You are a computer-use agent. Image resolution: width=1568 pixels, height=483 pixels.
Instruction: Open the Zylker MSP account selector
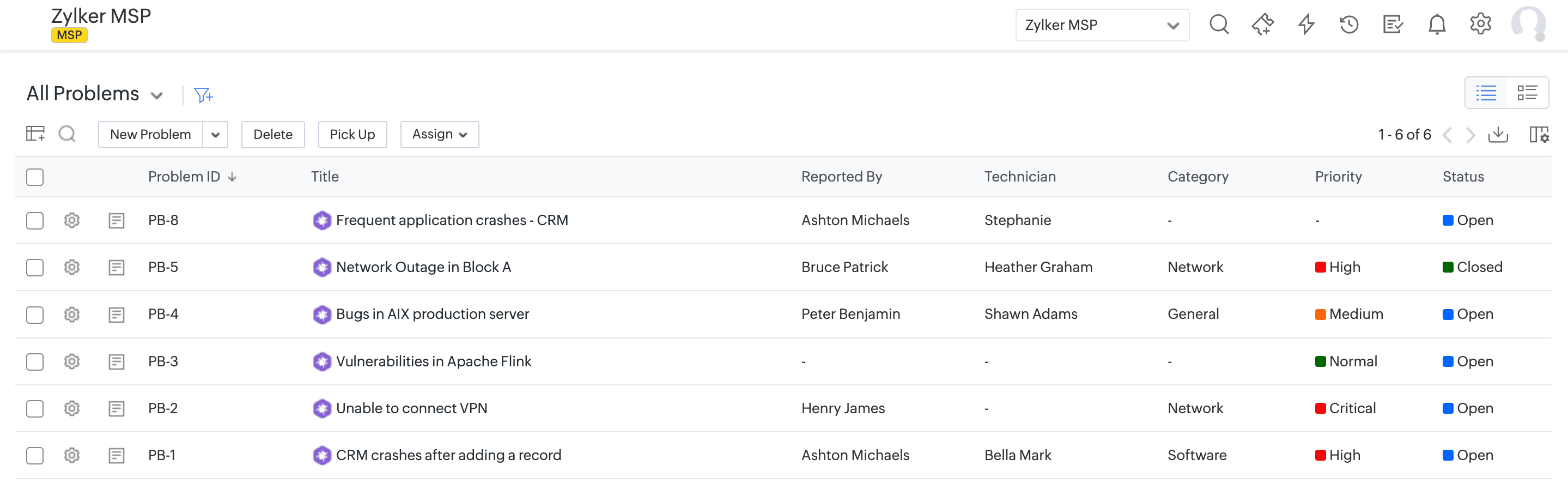1102,25
